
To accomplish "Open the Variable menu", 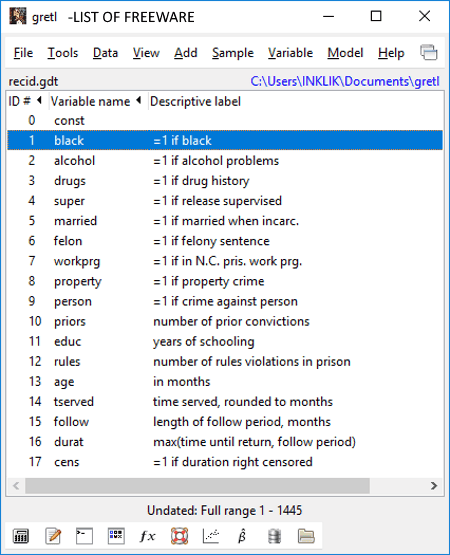I will click(x=290, y=53).
